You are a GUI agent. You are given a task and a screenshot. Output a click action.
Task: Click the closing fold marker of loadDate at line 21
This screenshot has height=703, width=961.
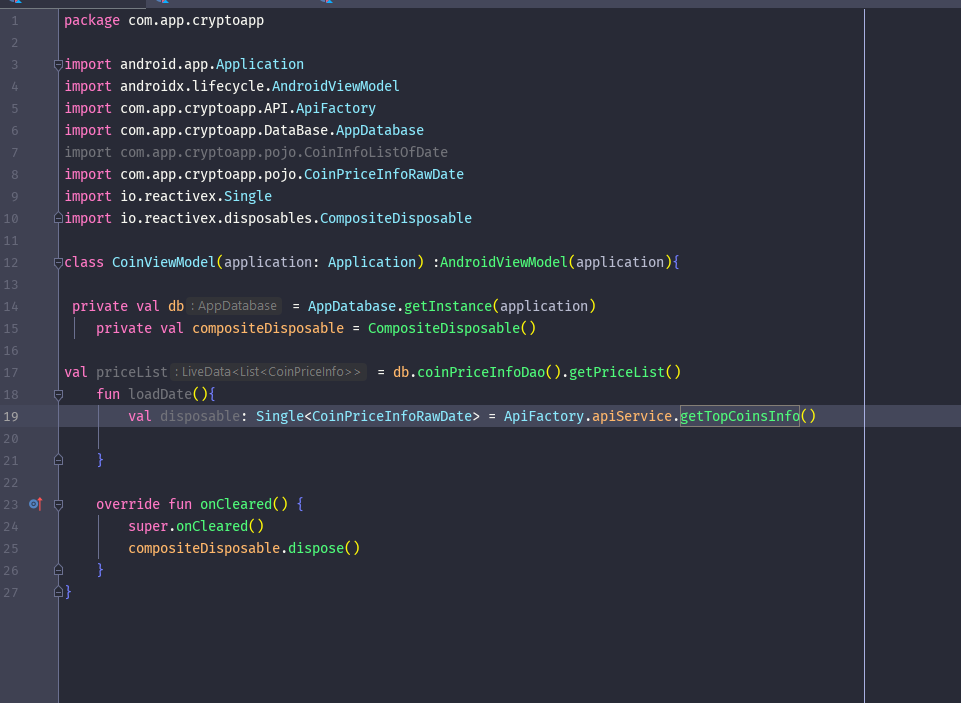[58, 460]
